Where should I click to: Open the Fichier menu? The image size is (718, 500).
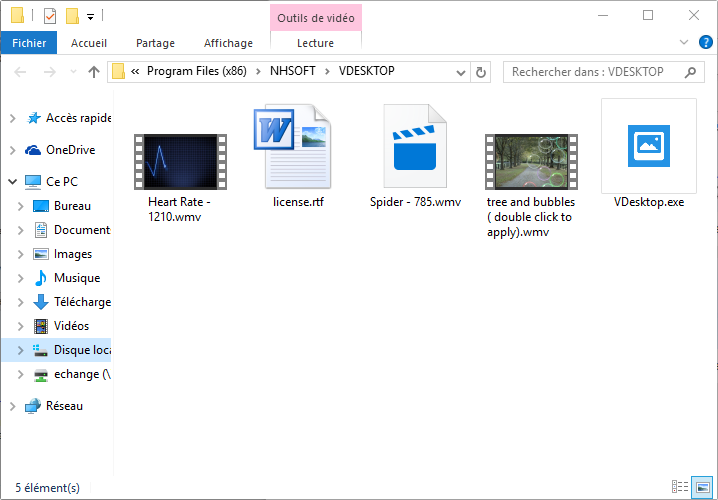coord(29,43)
